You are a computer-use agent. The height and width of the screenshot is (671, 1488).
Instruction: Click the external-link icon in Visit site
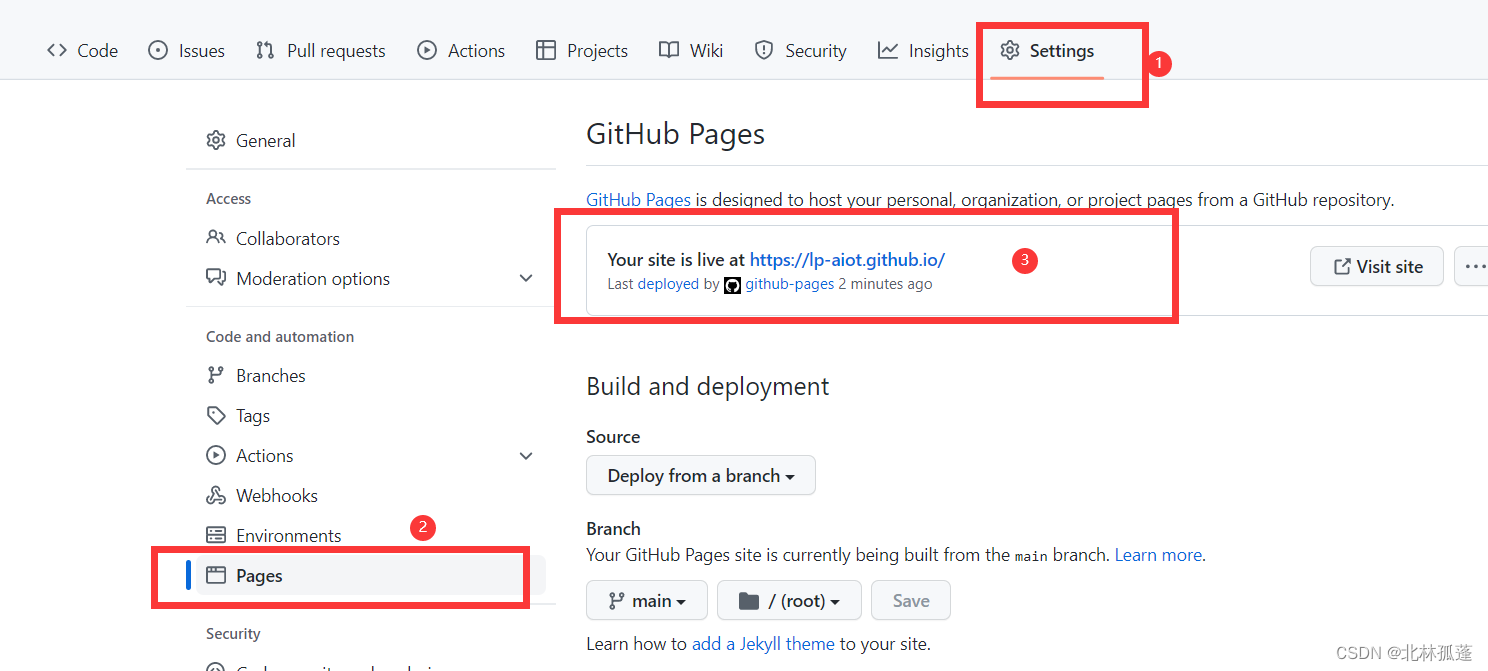[1342, 266]
